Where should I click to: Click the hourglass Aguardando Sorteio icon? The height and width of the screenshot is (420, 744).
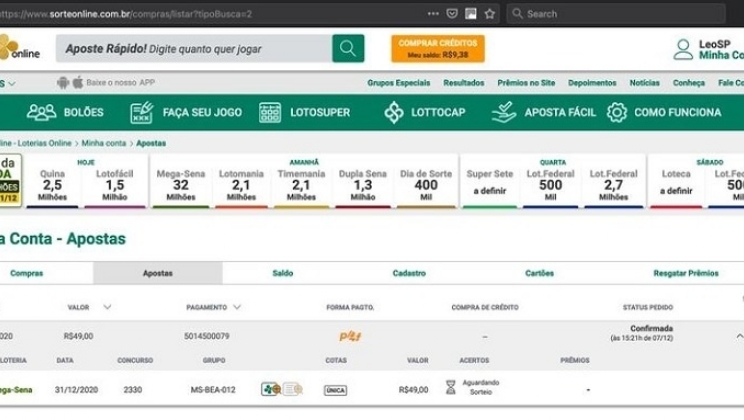click(x=450, y=387)
